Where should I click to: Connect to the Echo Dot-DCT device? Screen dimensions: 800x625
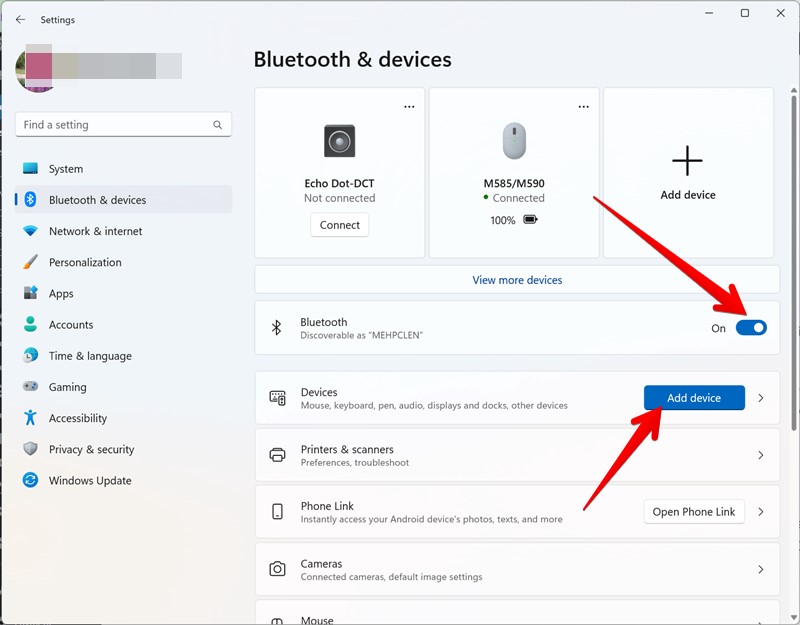[x=339, y=224]
